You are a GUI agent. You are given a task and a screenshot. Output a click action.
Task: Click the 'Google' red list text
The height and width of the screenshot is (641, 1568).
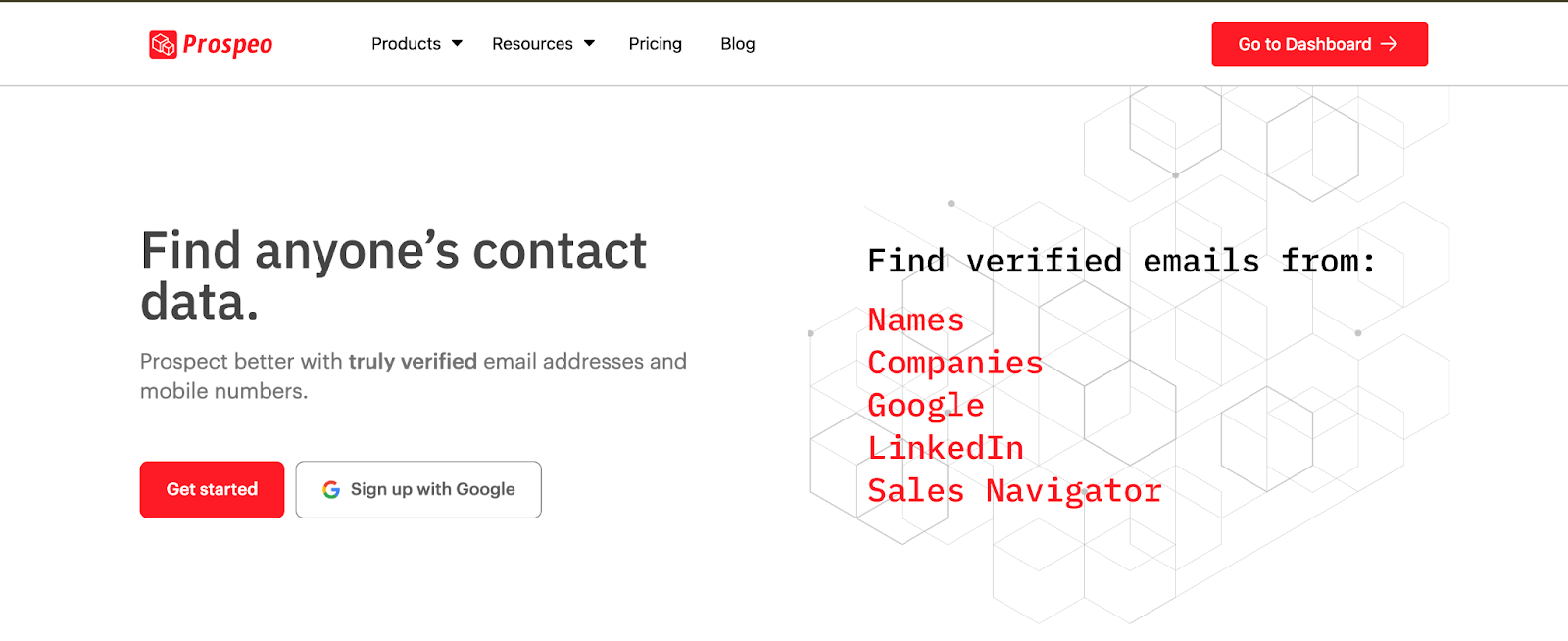925,405
